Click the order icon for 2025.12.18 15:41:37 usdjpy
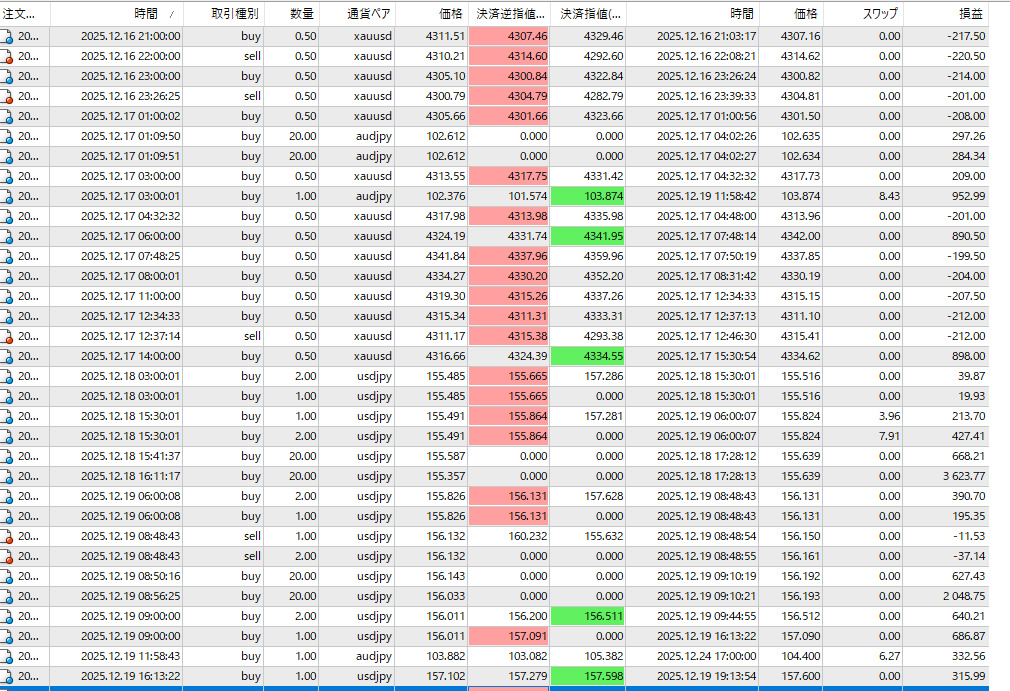This screenshot has height=691, width=1010. pyautogui.click(x=6, y=457)
